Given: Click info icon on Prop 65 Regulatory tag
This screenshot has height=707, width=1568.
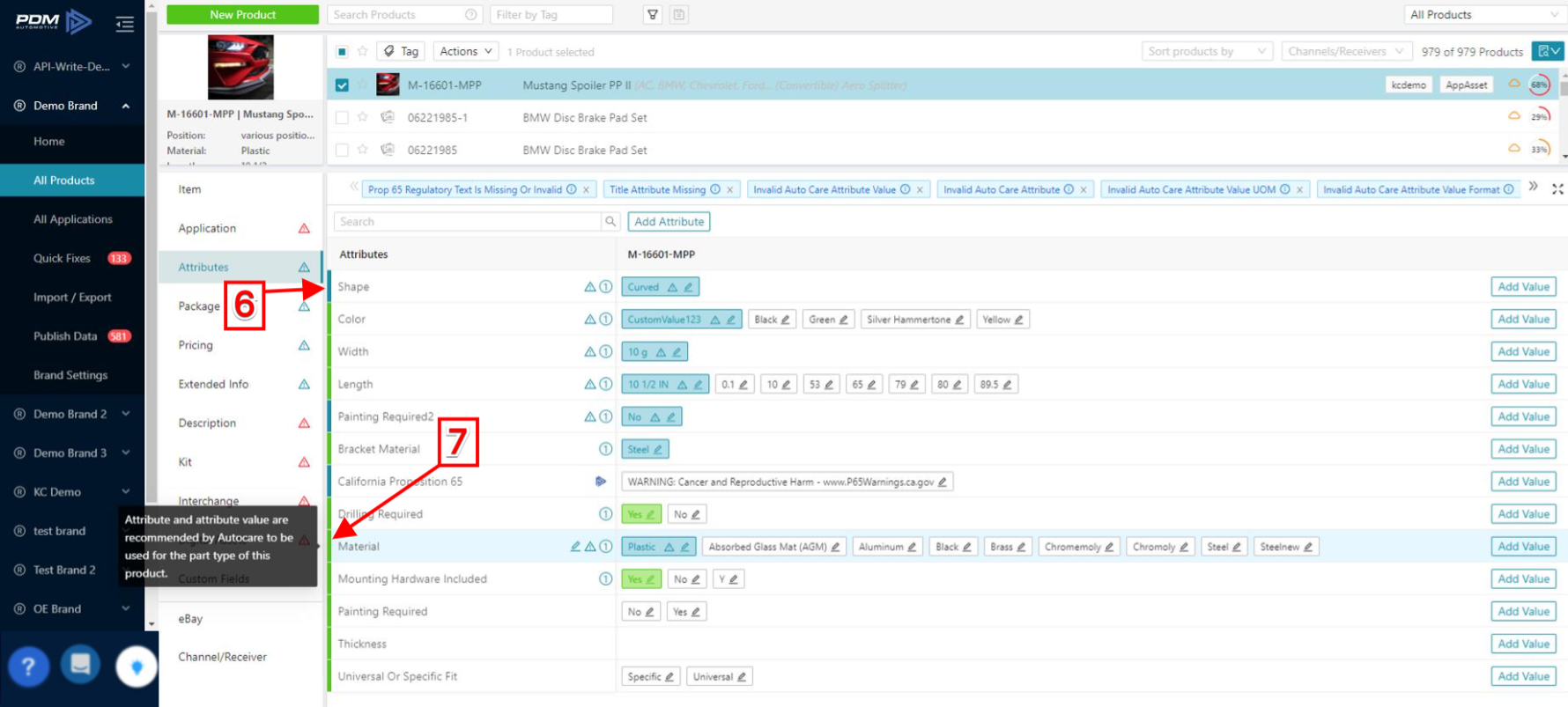Looking at the screenshot, I should 572,189.
